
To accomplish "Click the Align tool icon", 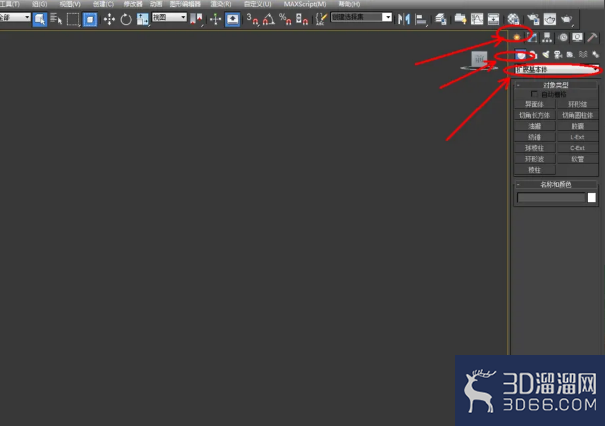I will click(421, 19).
